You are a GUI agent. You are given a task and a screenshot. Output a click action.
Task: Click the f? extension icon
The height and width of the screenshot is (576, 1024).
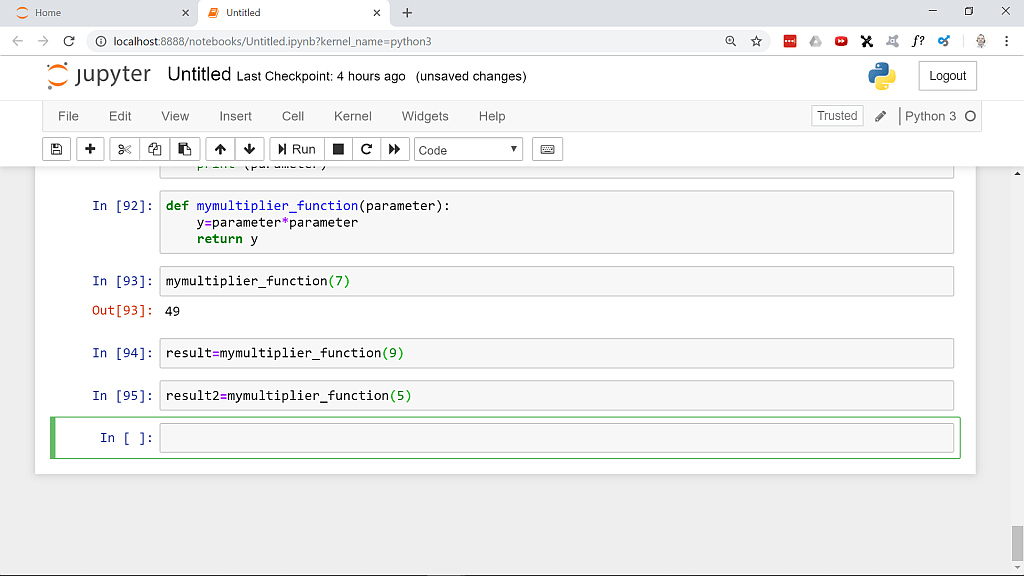tap(918, 41)
